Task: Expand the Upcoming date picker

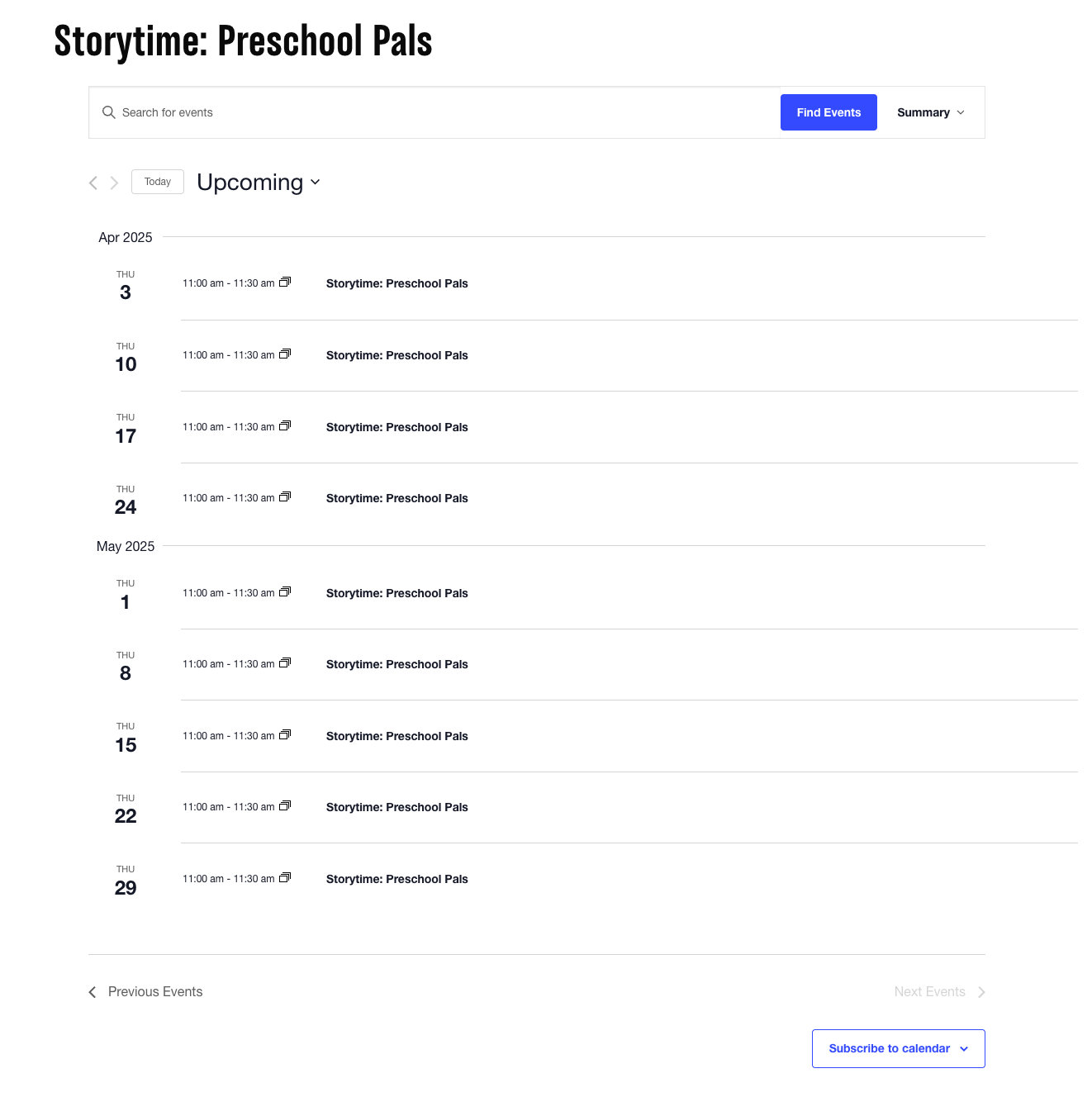Action: pos(258,182)
